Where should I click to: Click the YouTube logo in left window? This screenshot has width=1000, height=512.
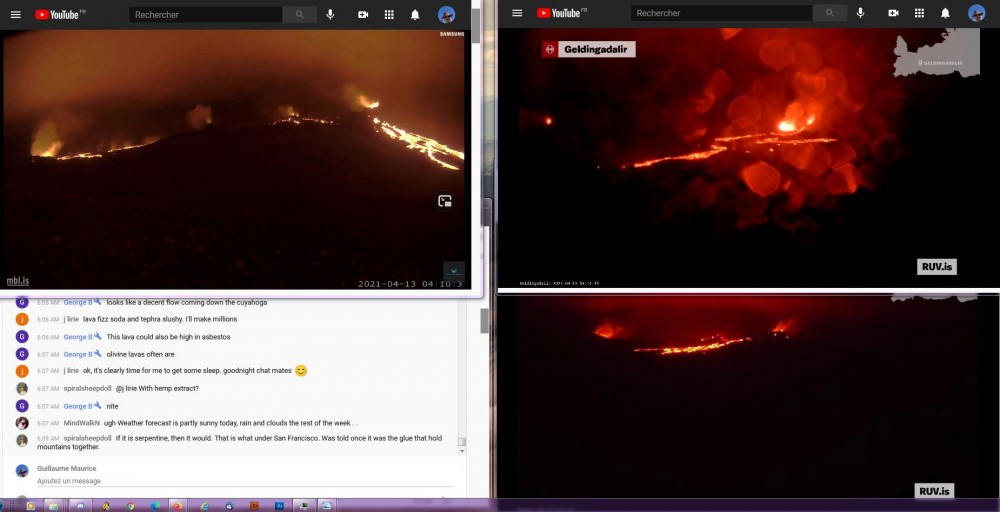pyautogui.click(x=60, y=14)
